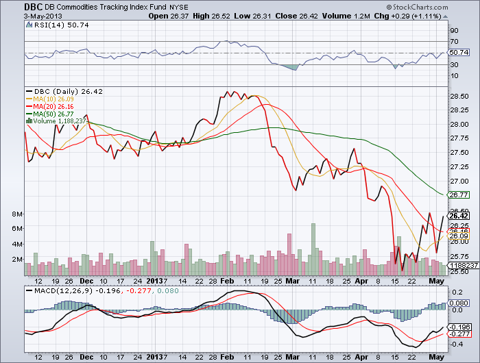Click the -0.196 MACD value tag

(459, 327)
